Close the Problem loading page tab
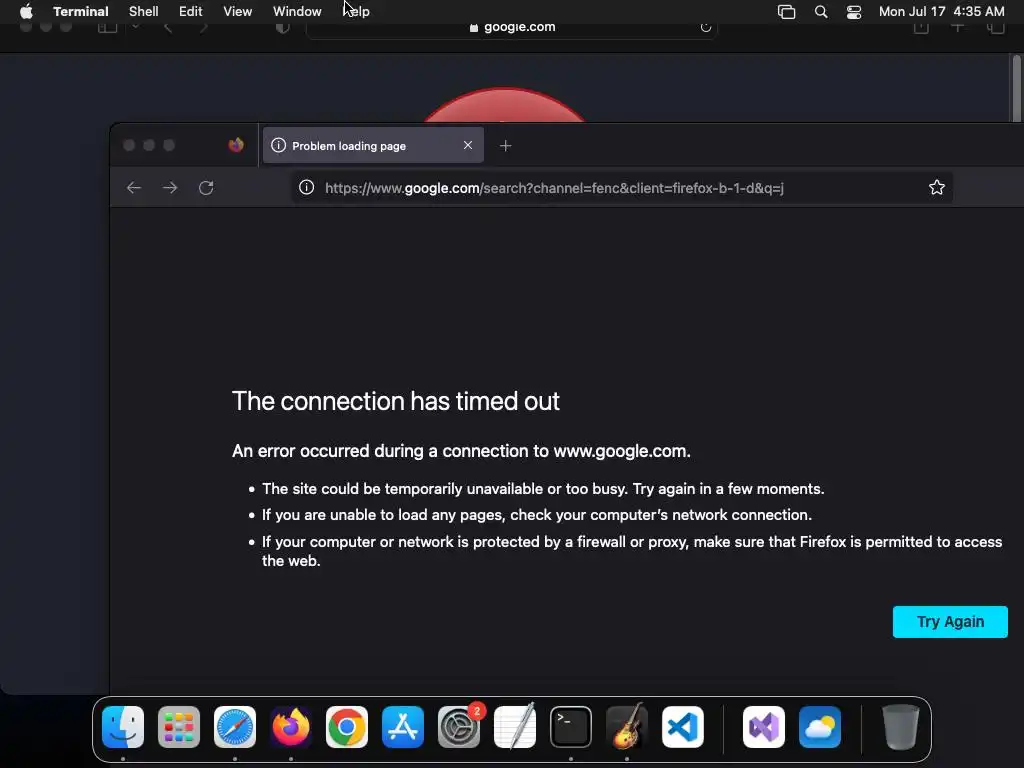 coord(468,145)
